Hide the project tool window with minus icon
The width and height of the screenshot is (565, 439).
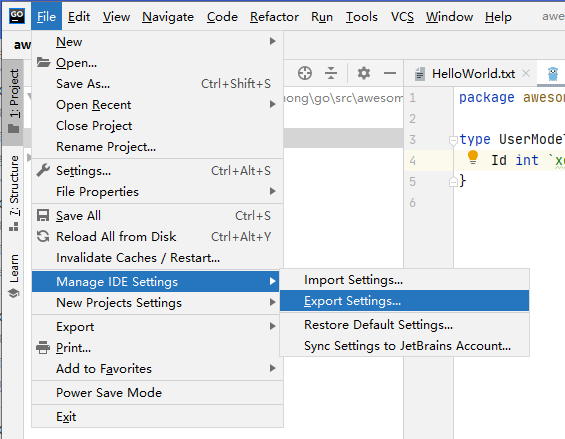pyautogui.click(x=390, y=73)
